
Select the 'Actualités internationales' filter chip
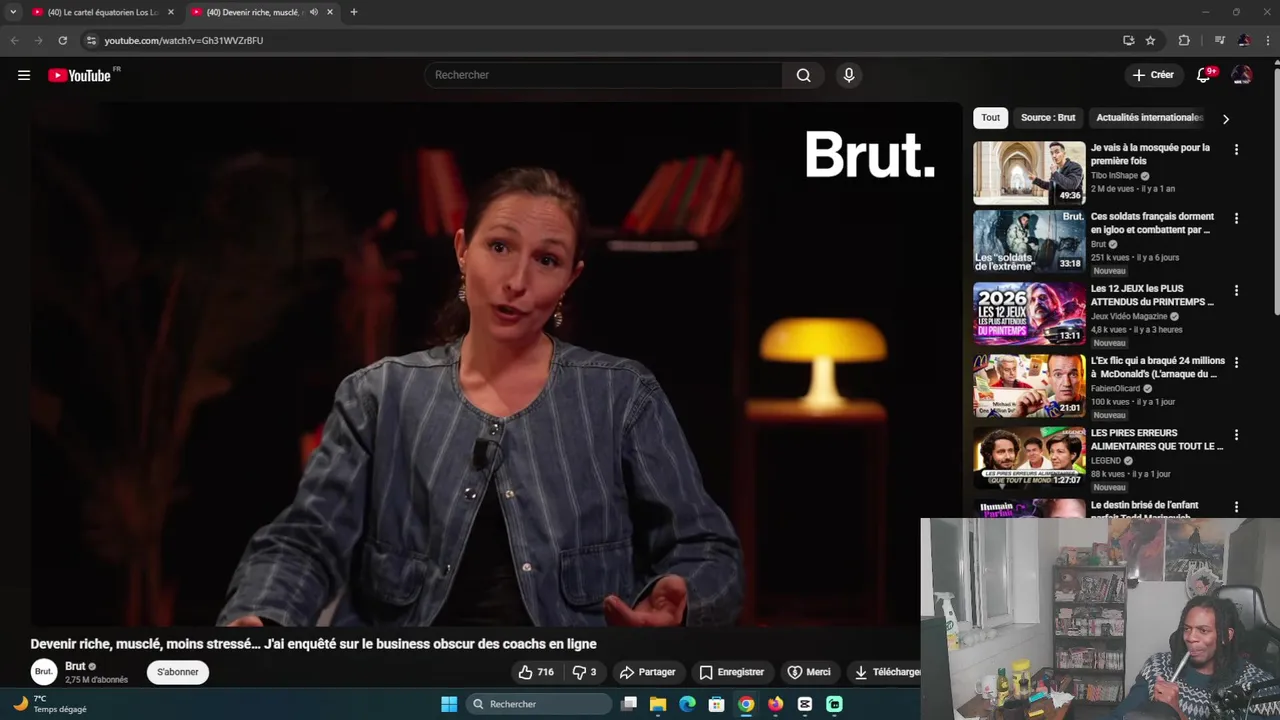pyautogui.click(x=1149, y=118)
